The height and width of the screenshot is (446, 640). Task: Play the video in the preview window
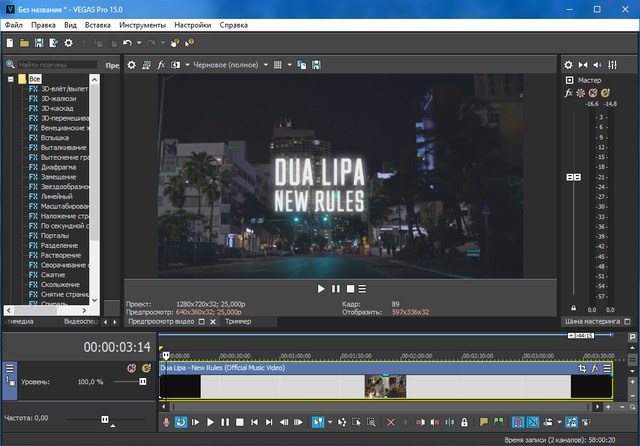click(x=321, y=288)
